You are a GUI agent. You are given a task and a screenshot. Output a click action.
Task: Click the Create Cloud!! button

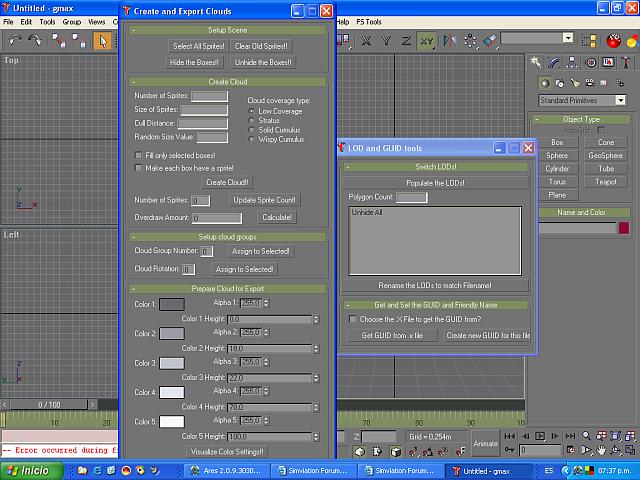[228, 182]
